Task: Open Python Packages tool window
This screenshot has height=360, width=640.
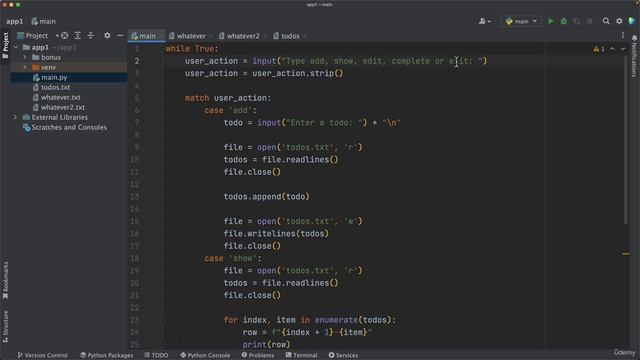Action: click(x=107, y=355)
